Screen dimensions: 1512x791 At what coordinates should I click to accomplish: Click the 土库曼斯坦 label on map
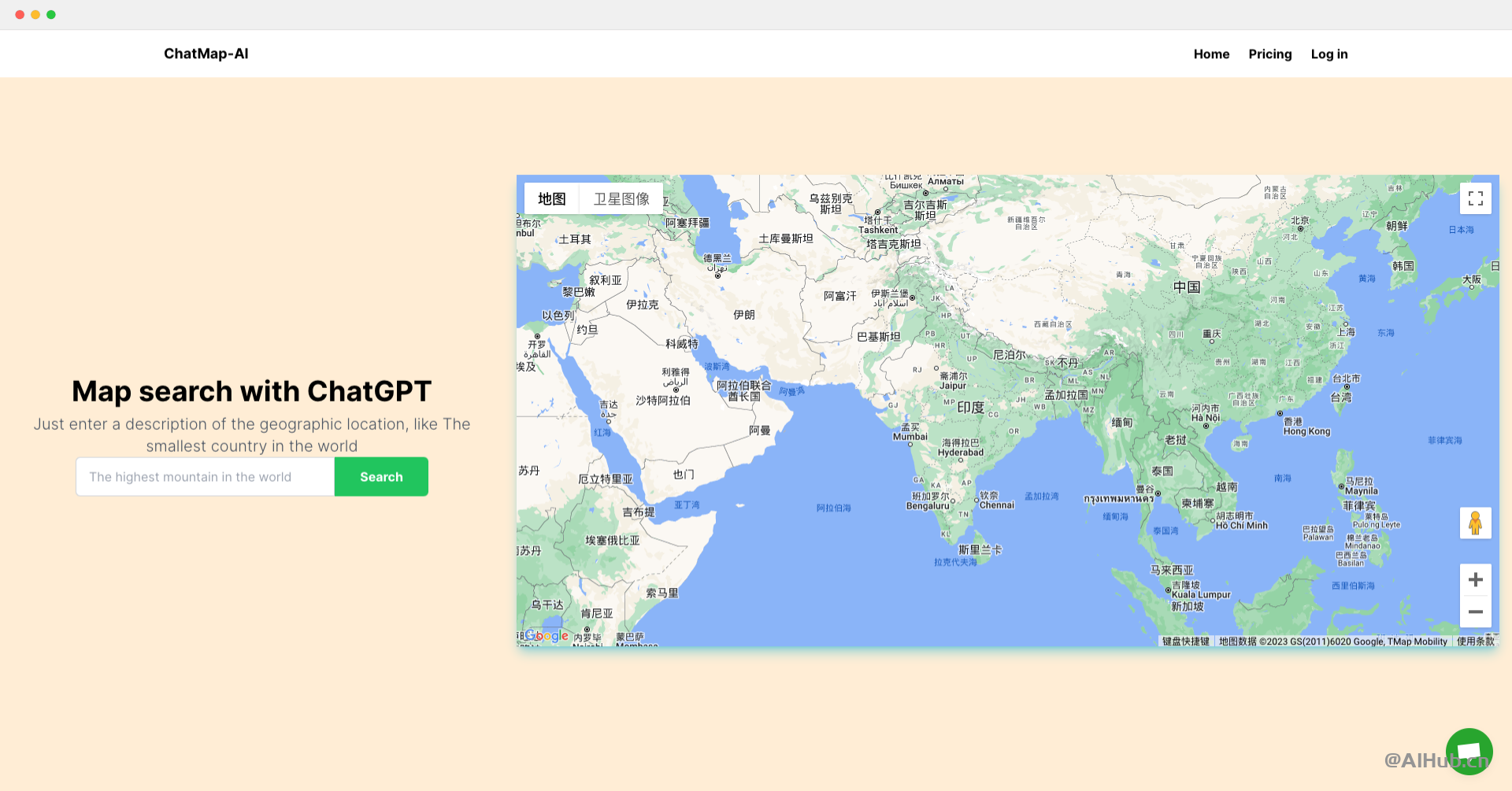point(786,238)
